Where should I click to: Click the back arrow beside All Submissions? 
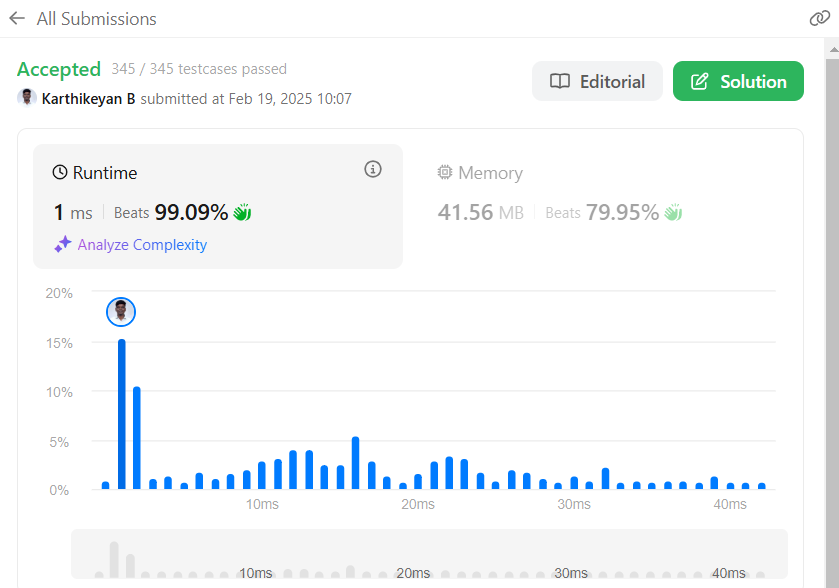16,18
